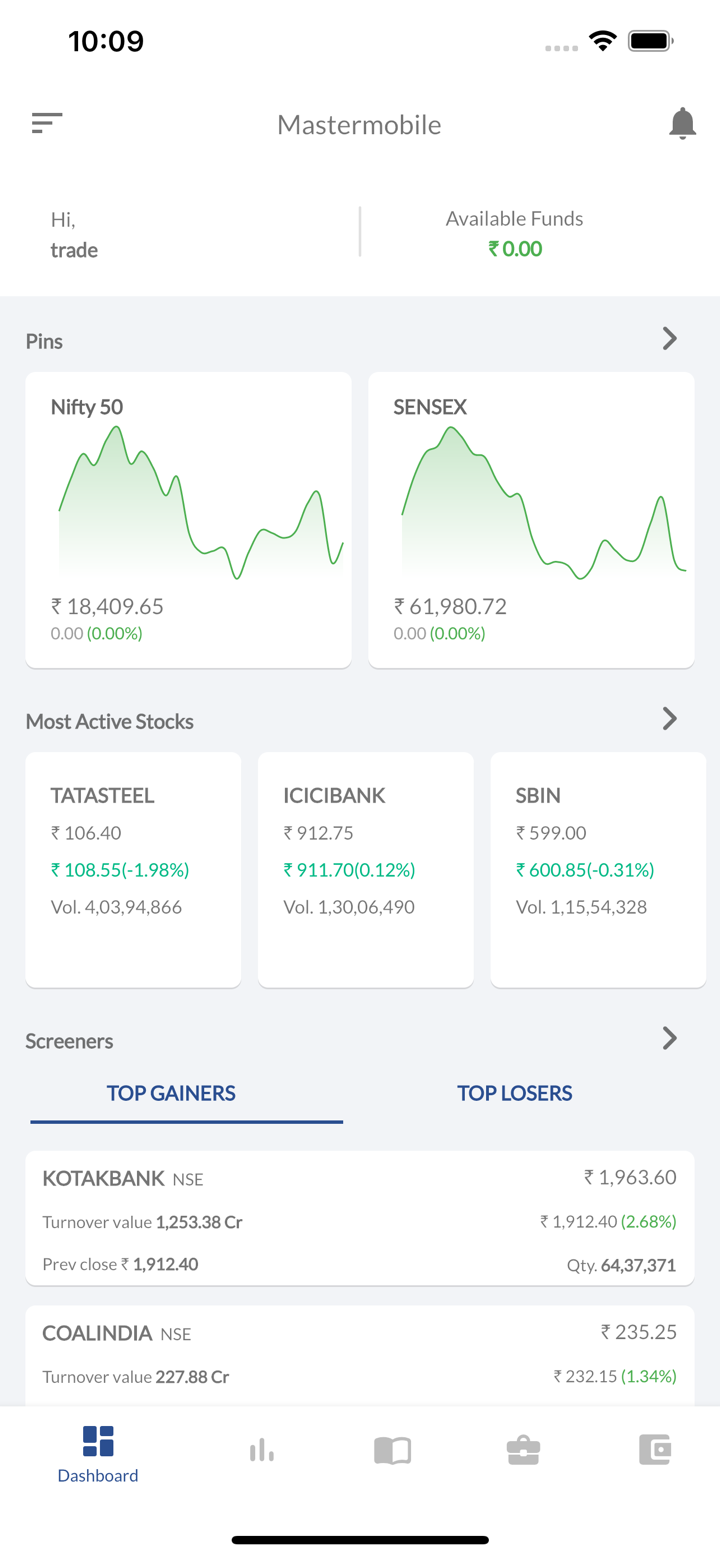The height and width of the screenshot is (1558, 720).
Task: Open the briefcase portfolio icon
Action: click(x=523, y=1450)
